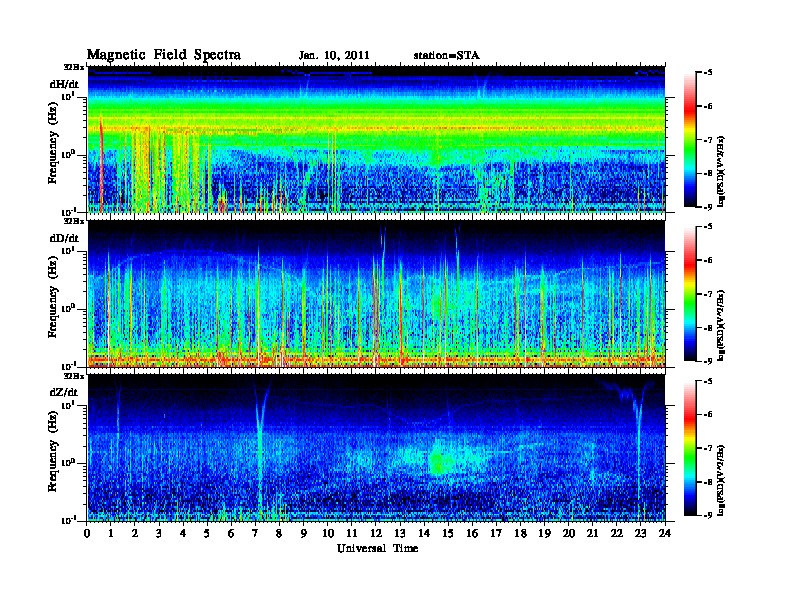Click the "-7" value on the dD/dt colorbar
The image size is (792, 612).
(708, 294)
